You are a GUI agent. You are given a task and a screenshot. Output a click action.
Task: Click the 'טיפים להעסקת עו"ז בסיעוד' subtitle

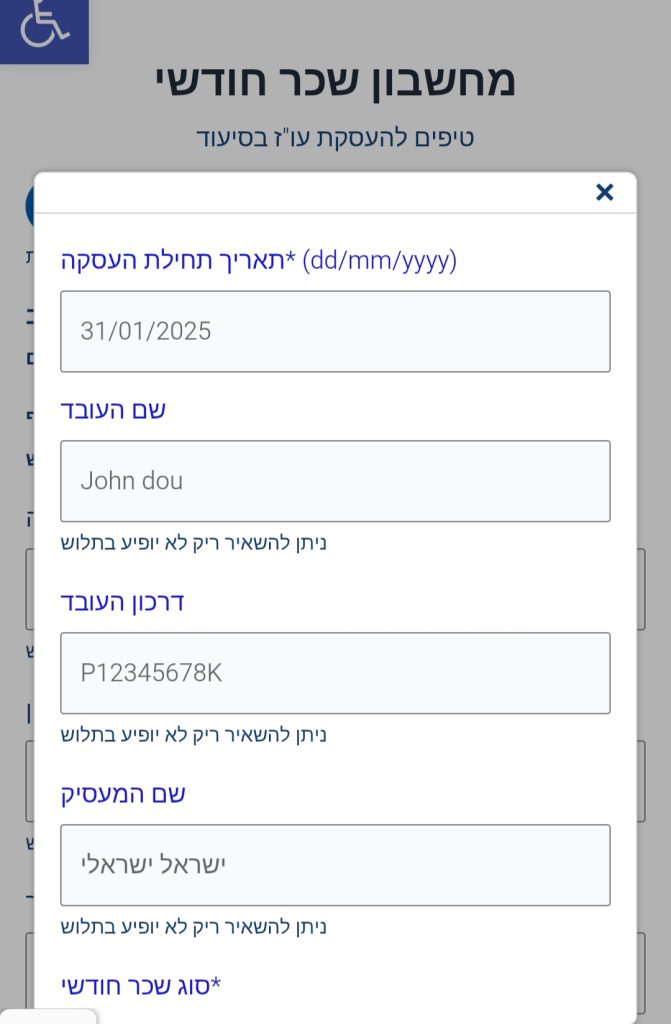tap(335, 137)
